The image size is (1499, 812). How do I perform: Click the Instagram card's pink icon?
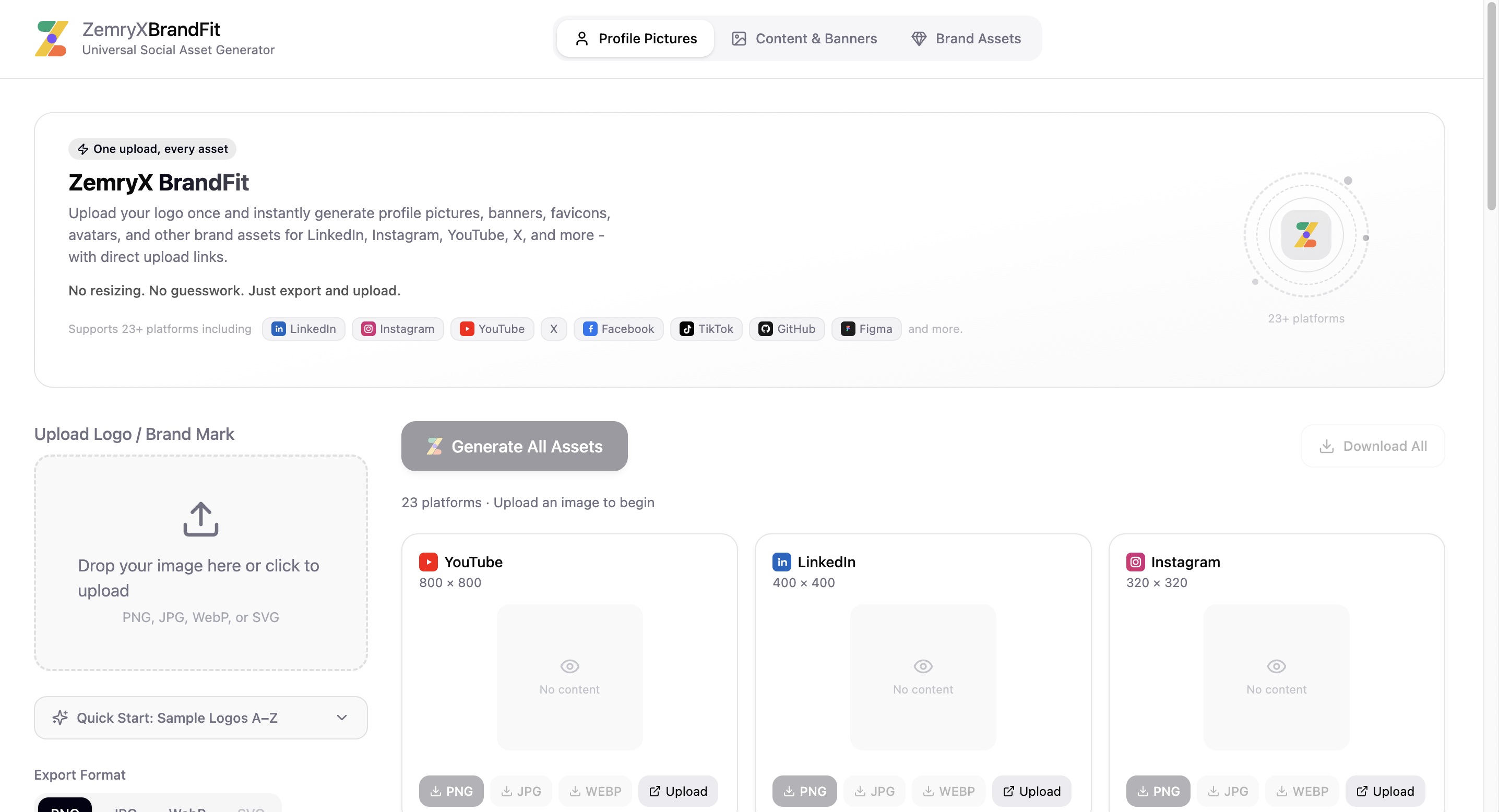coord(1135,562)
